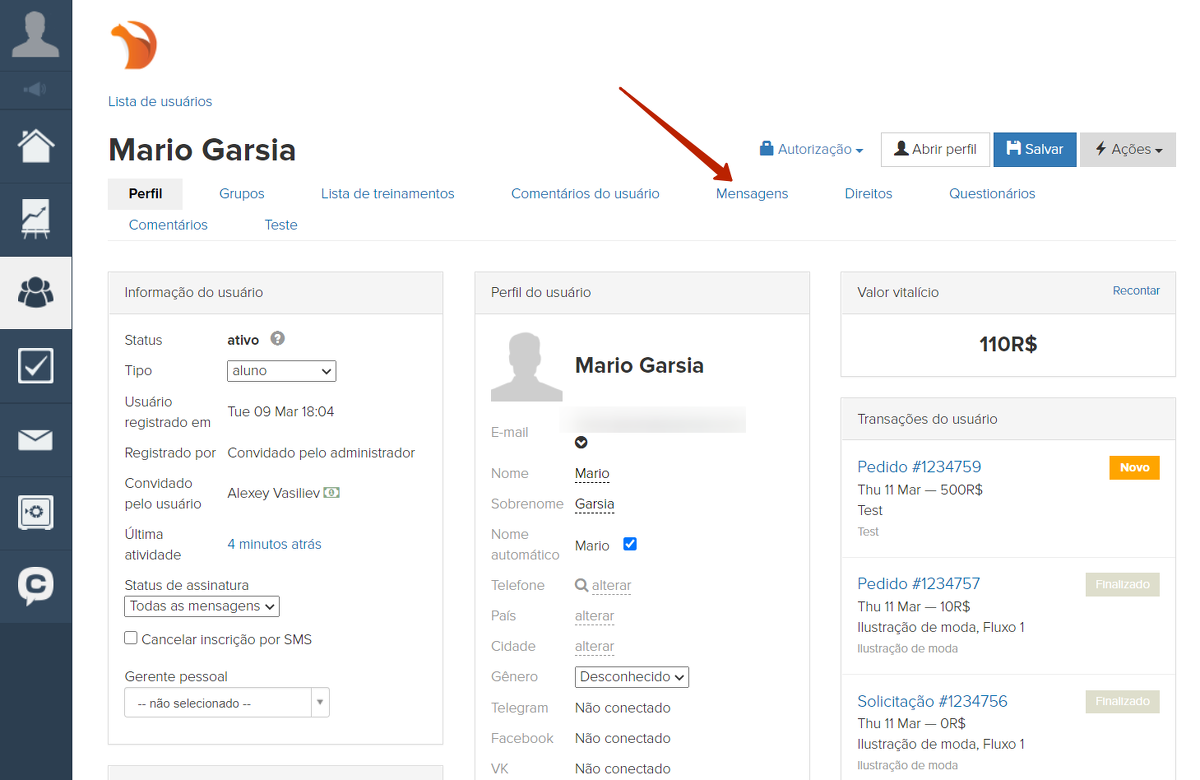This screenshot has height=780, width=1200.
Task: Expand the Status de assinatura dropdown
Action: click(202, 606)
